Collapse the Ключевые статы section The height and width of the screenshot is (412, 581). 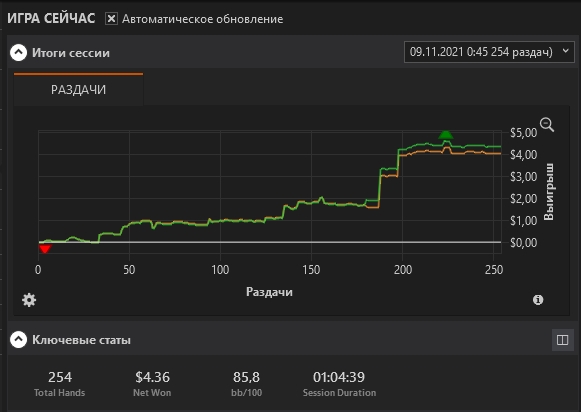click(19, 340)
